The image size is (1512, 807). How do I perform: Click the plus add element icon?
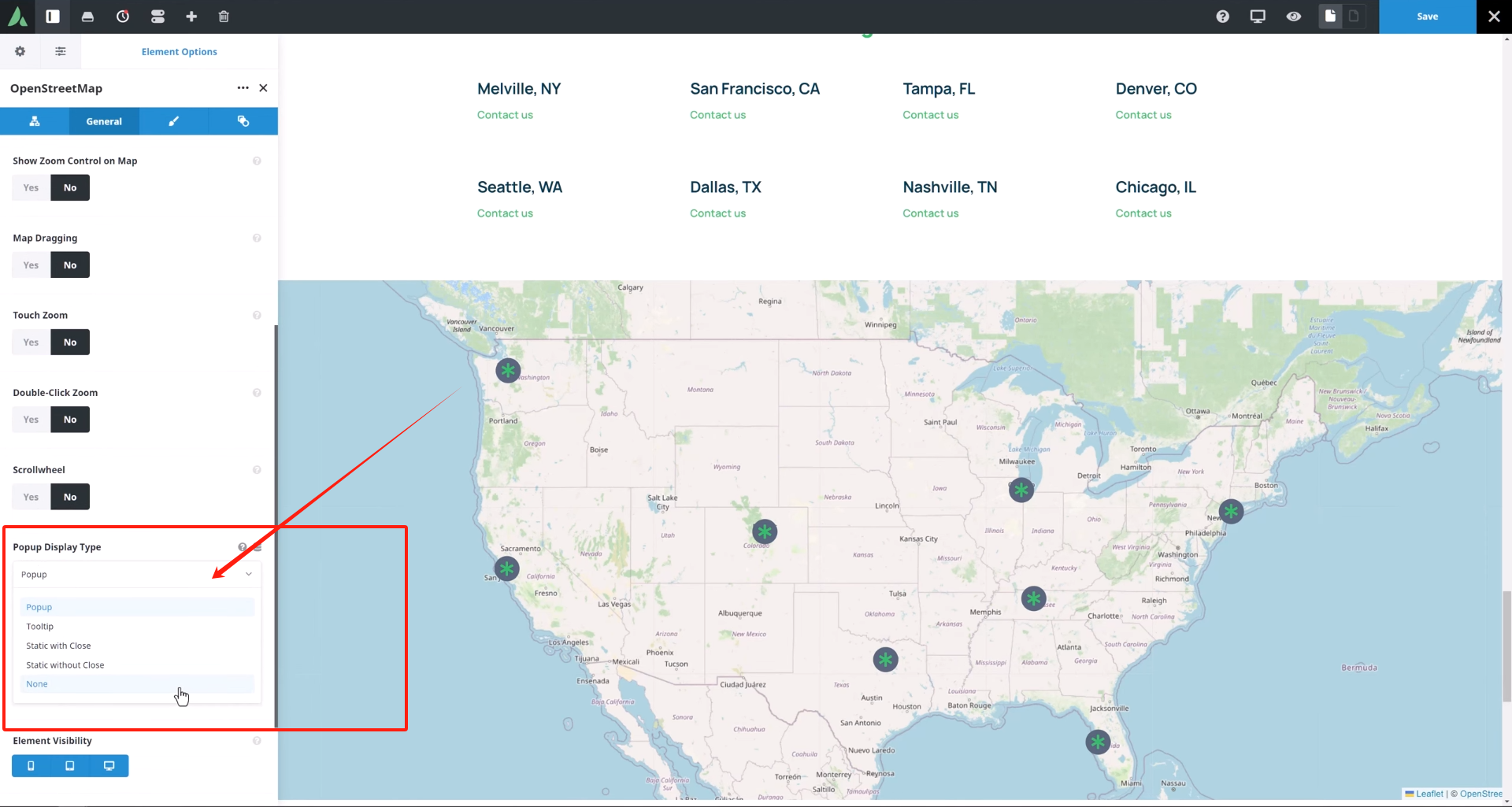(x=191, y=17)
